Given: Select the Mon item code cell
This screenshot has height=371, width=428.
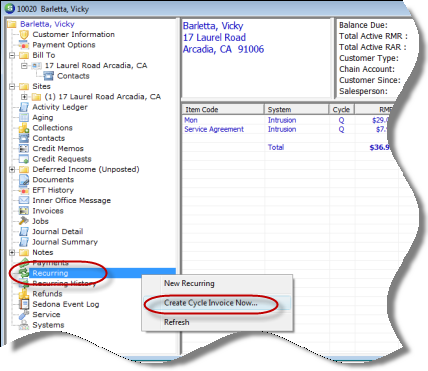Looking at the screenshot, I should 191,120.
